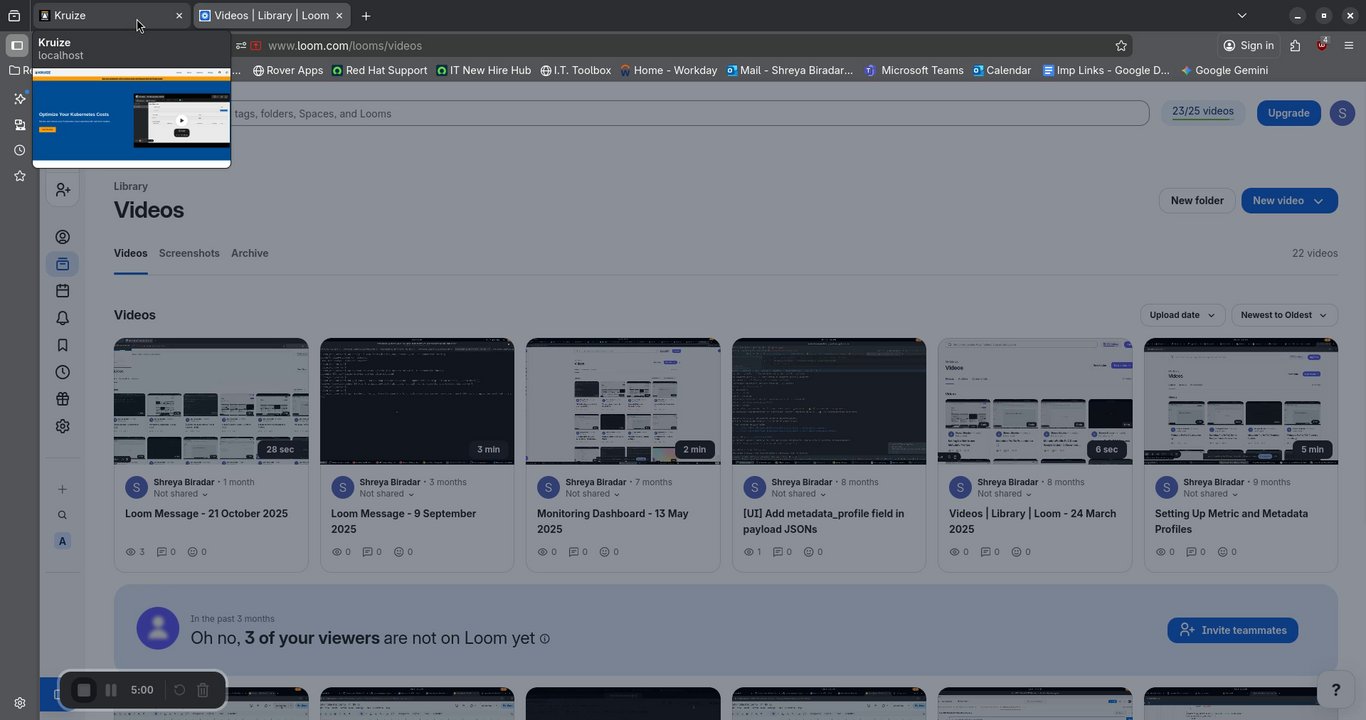The width and height of the screenshot is (1366, 720).
Task: Open a new browser tab
Action: (x=366, y=15)
